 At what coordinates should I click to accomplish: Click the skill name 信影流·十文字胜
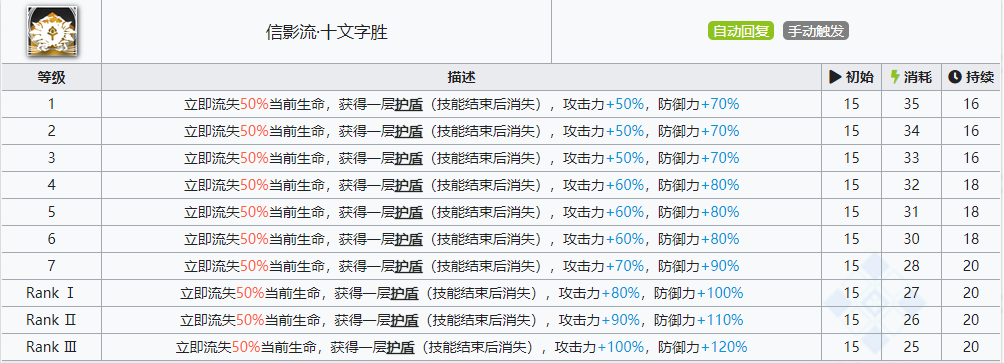click(x=327, y=33)
